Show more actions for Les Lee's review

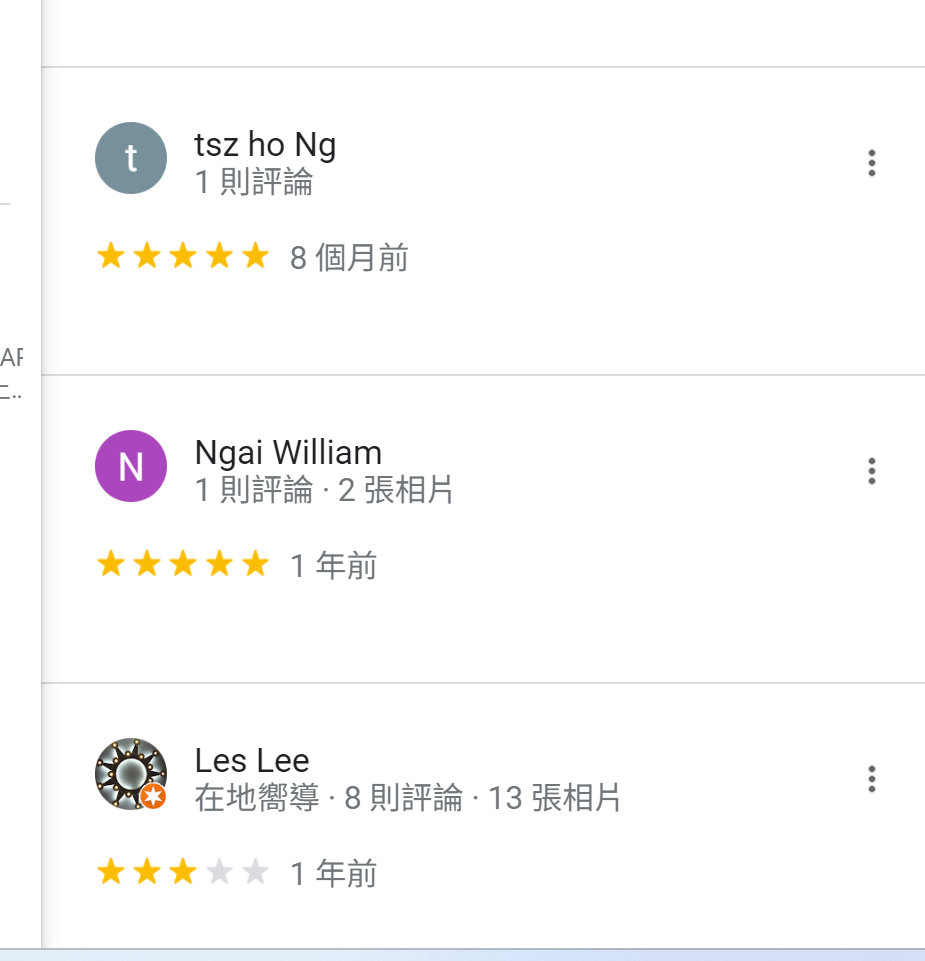(872, 779)
